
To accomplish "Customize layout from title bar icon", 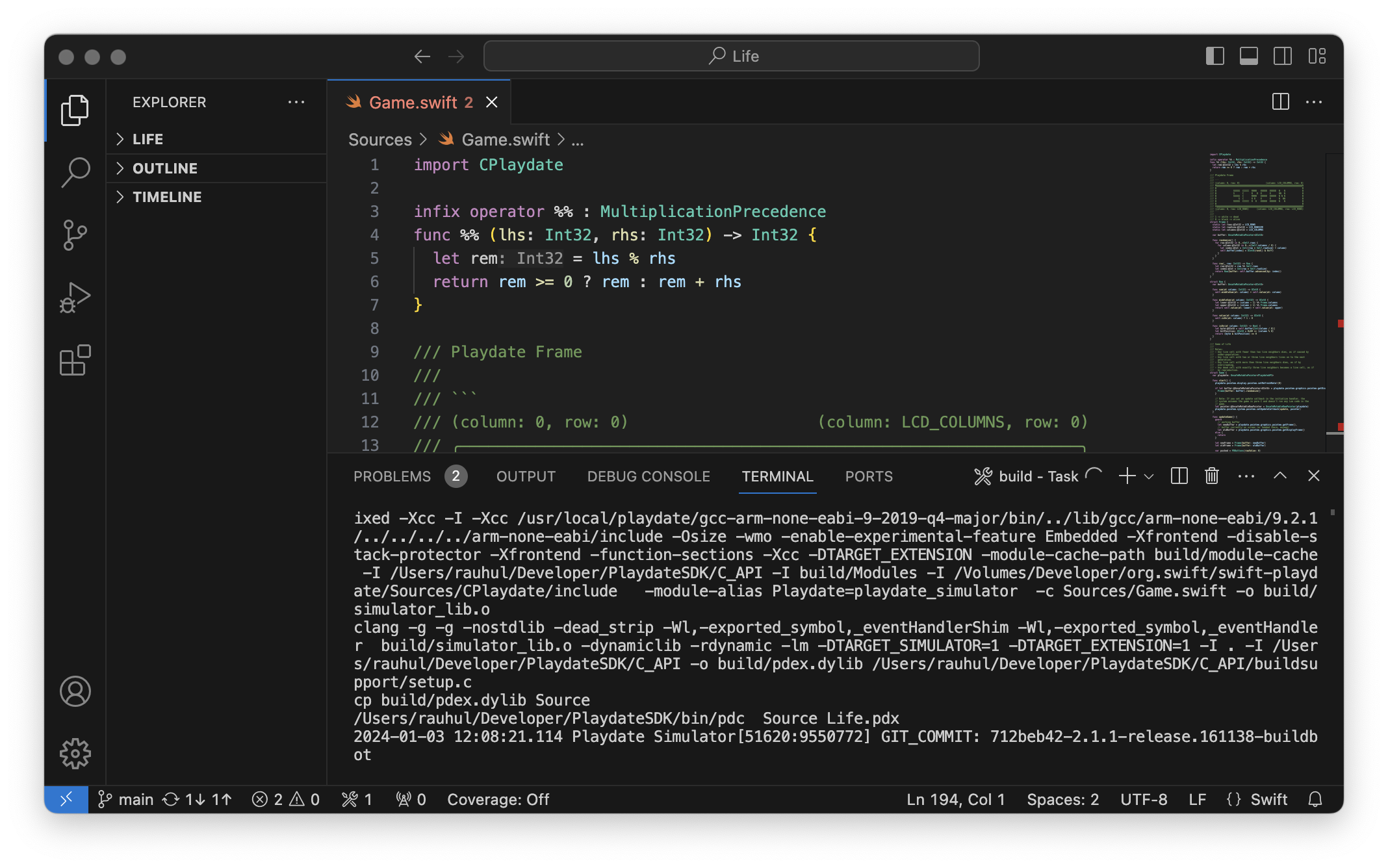I will [x=1317, y=57].
